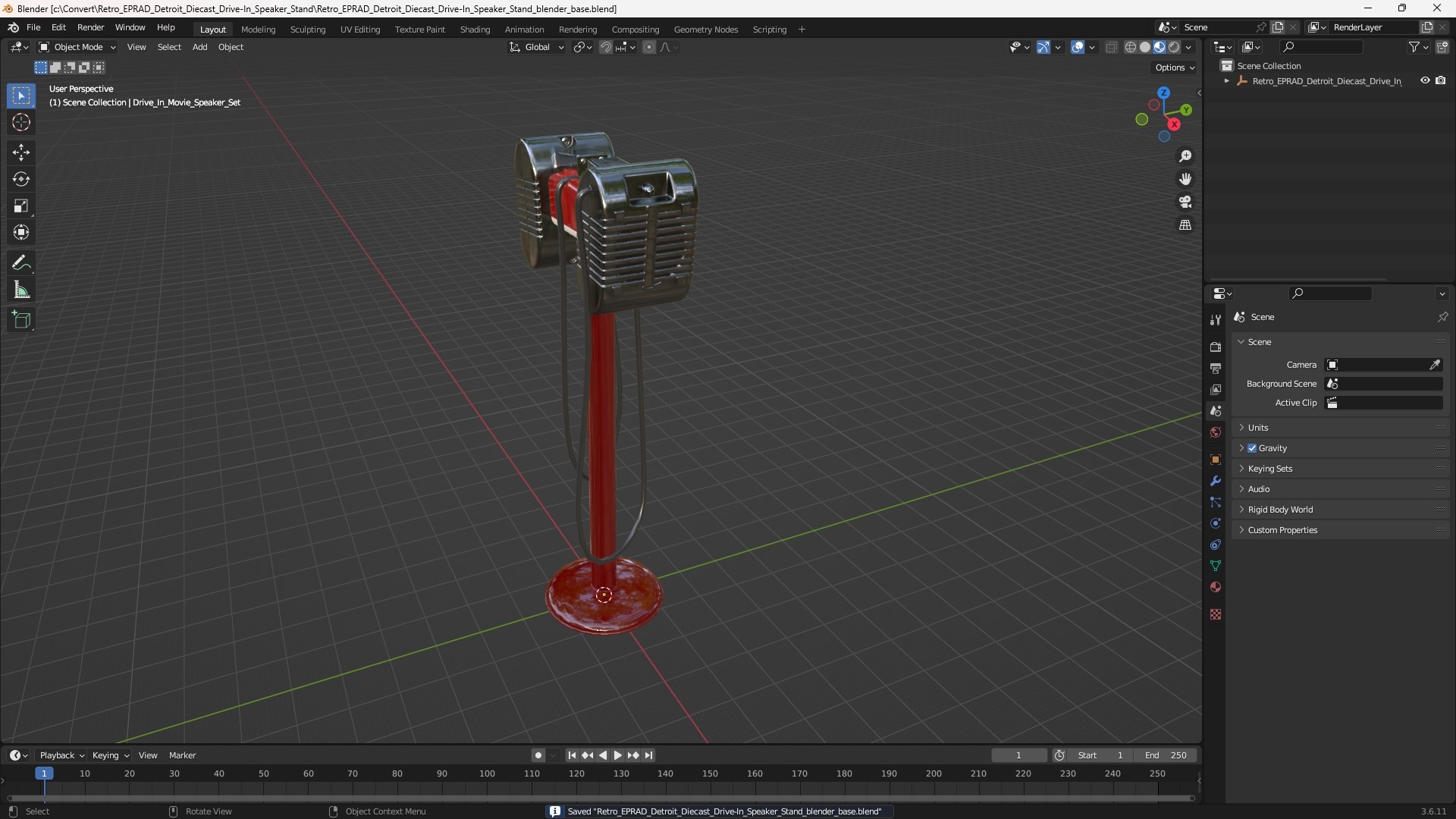This screenshot has width=1456, height=819.
Task: Select the Cursor tool
Action: click(21, 122)
